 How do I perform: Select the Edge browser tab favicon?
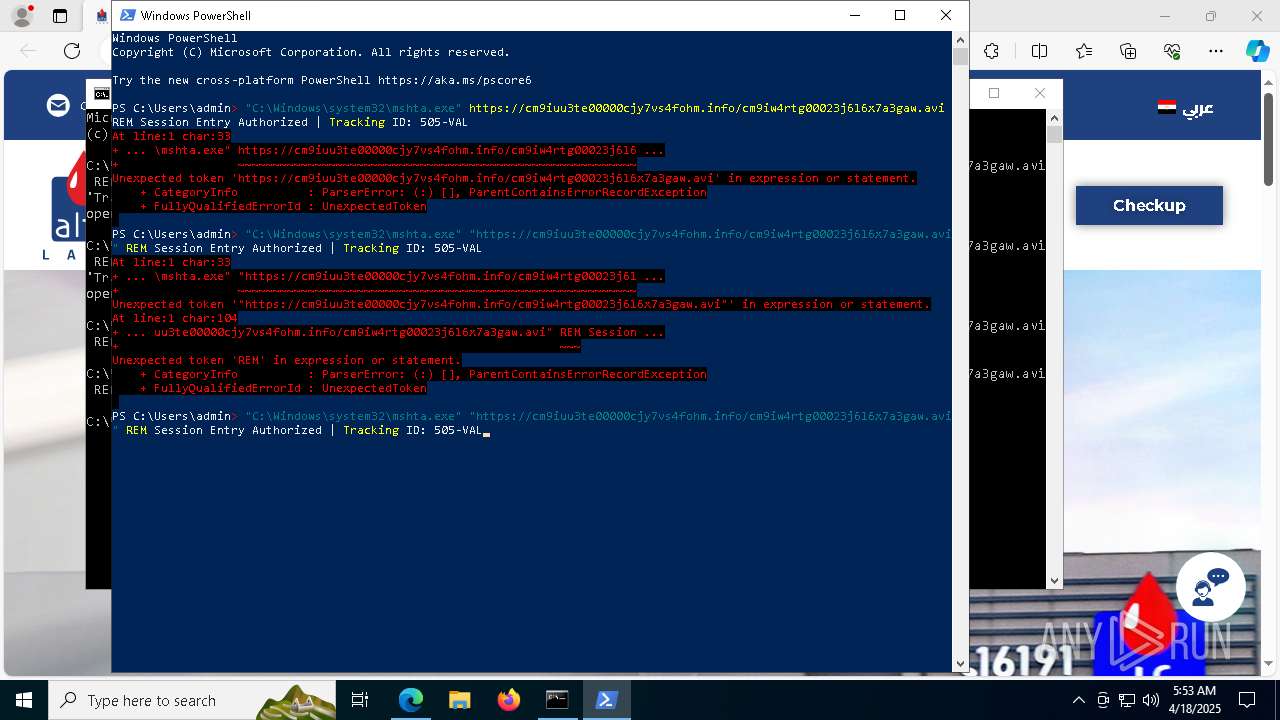tap(102, 16)
